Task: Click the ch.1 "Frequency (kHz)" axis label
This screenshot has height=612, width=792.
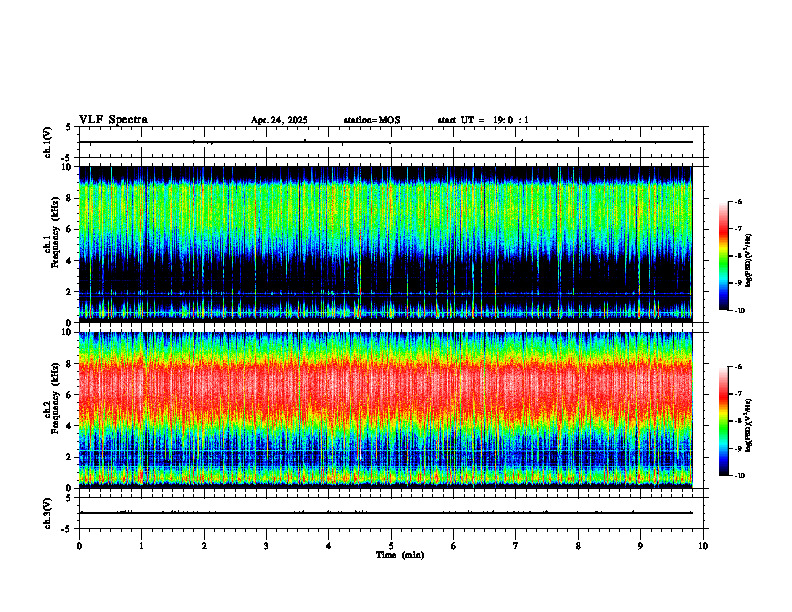Action: tap(55, 232)
